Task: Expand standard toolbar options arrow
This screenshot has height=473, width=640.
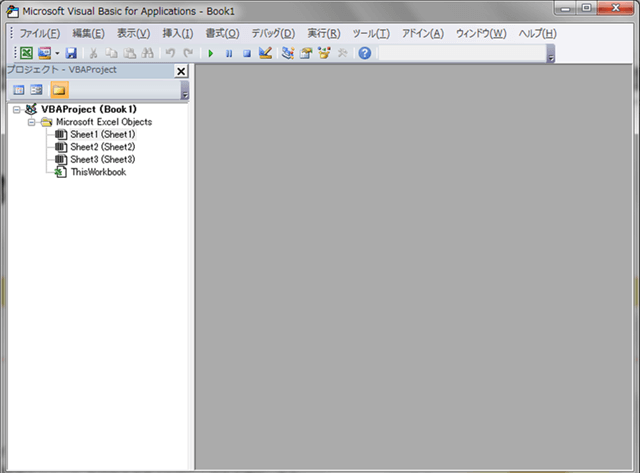Action: 551,53
